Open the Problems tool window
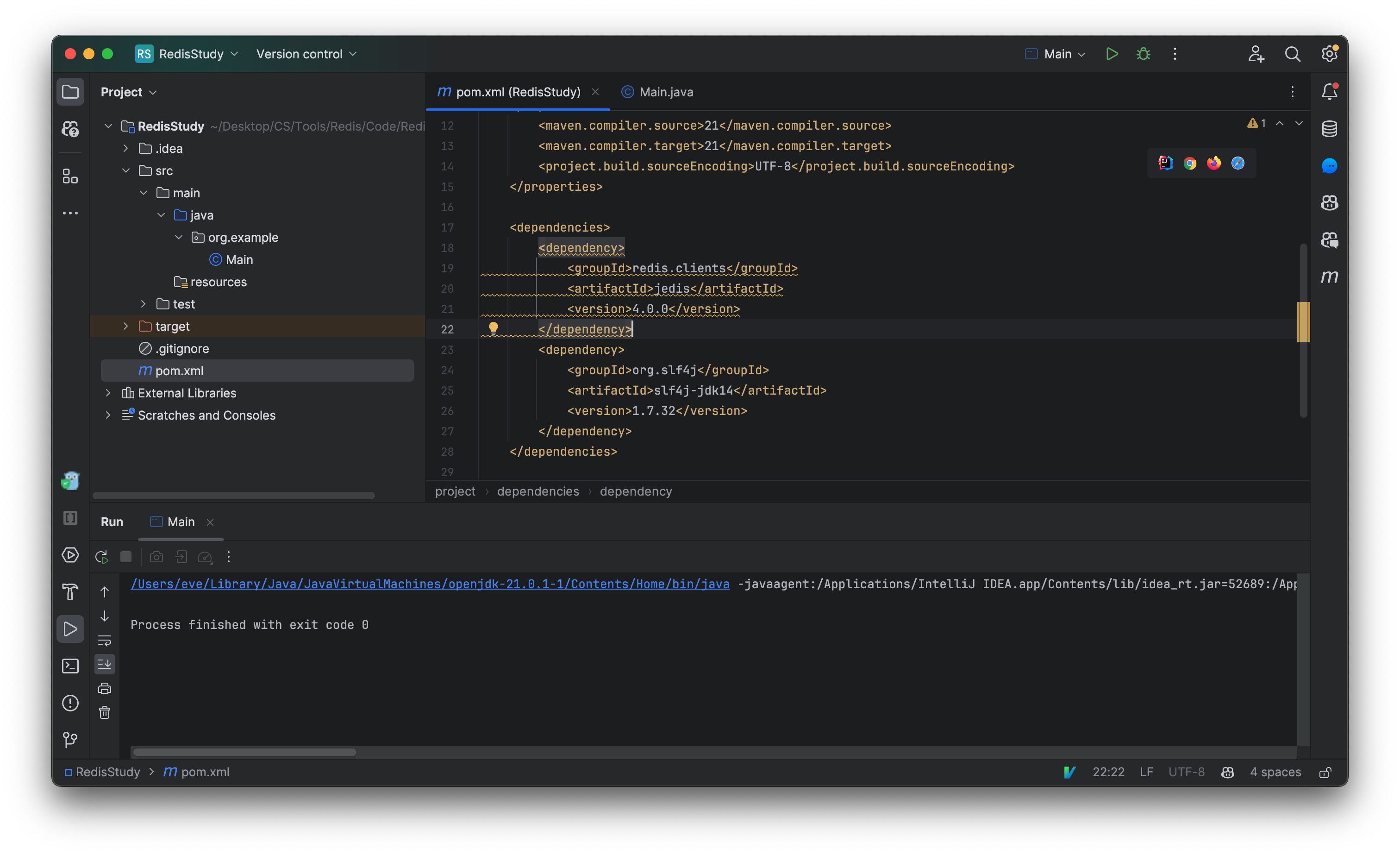The image size is (1400, 855). point(70,703)
